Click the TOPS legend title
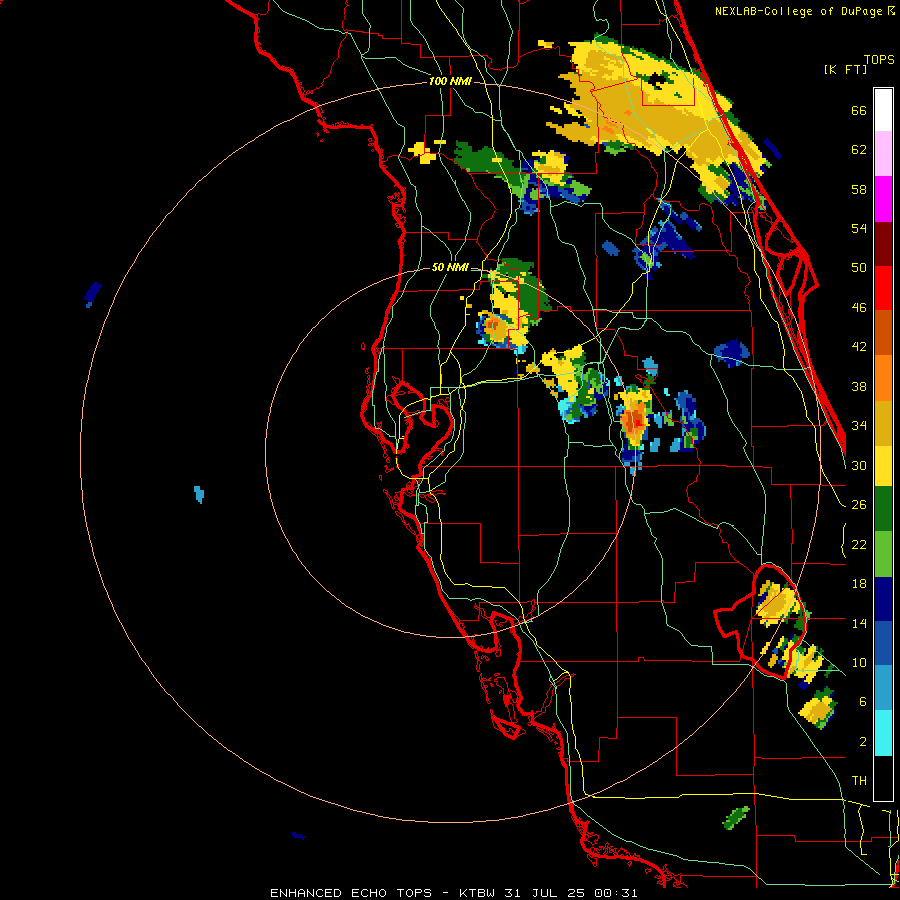900x900 pixels. pos(879,60)
